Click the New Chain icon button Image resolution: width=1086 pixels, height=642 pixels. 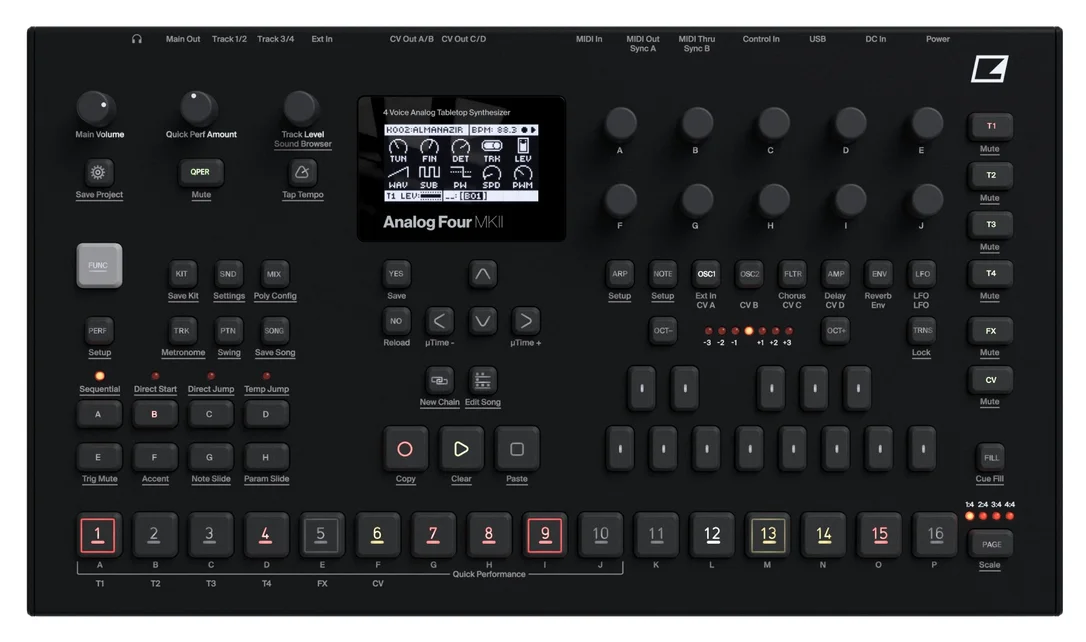[439, 380]
